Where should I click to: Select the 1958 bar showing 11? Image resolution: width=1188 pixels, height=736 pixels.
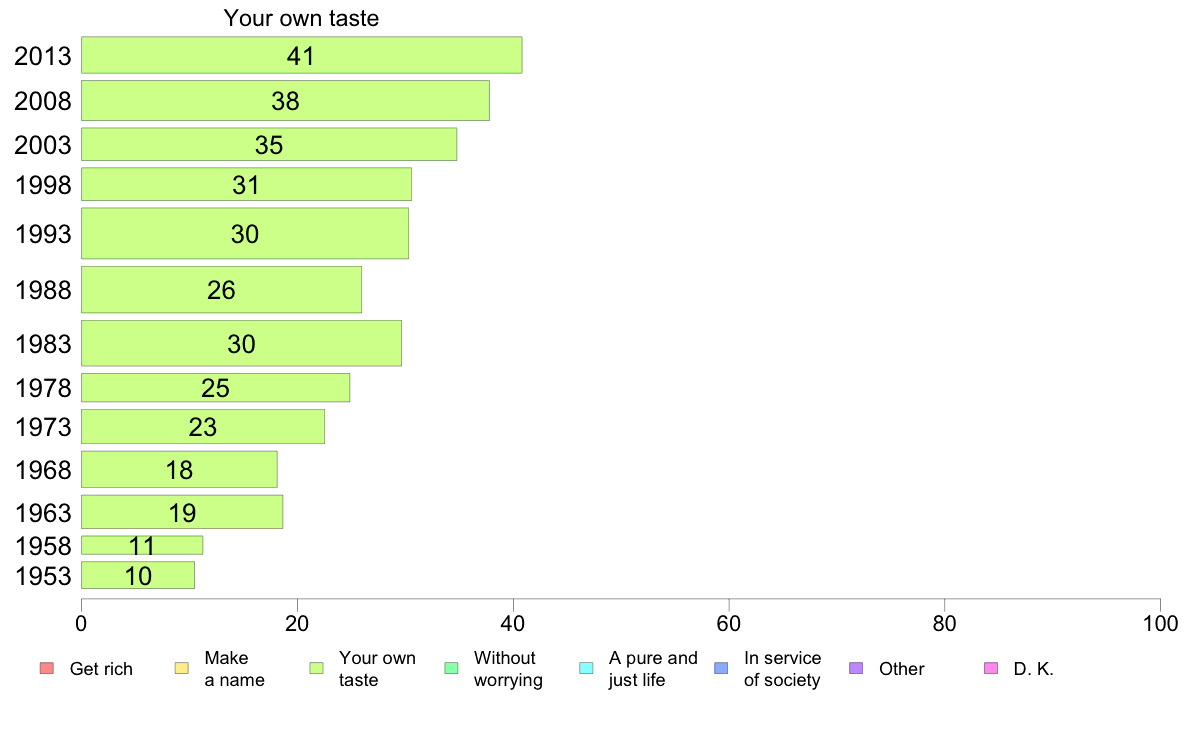click(142, 545)
